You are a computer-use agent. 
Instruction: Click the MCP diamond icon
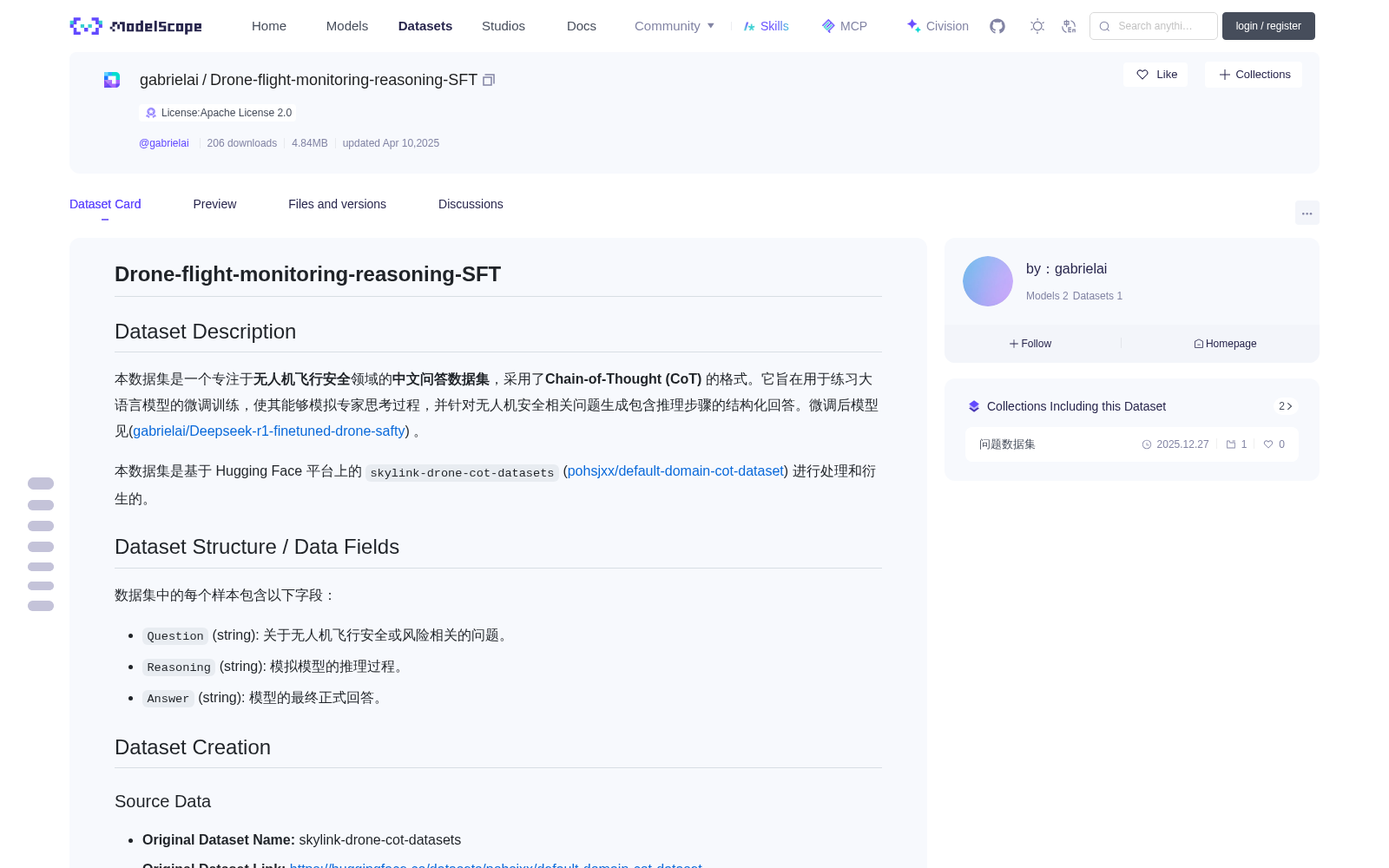pyautogui.click(x=828, y=26)
